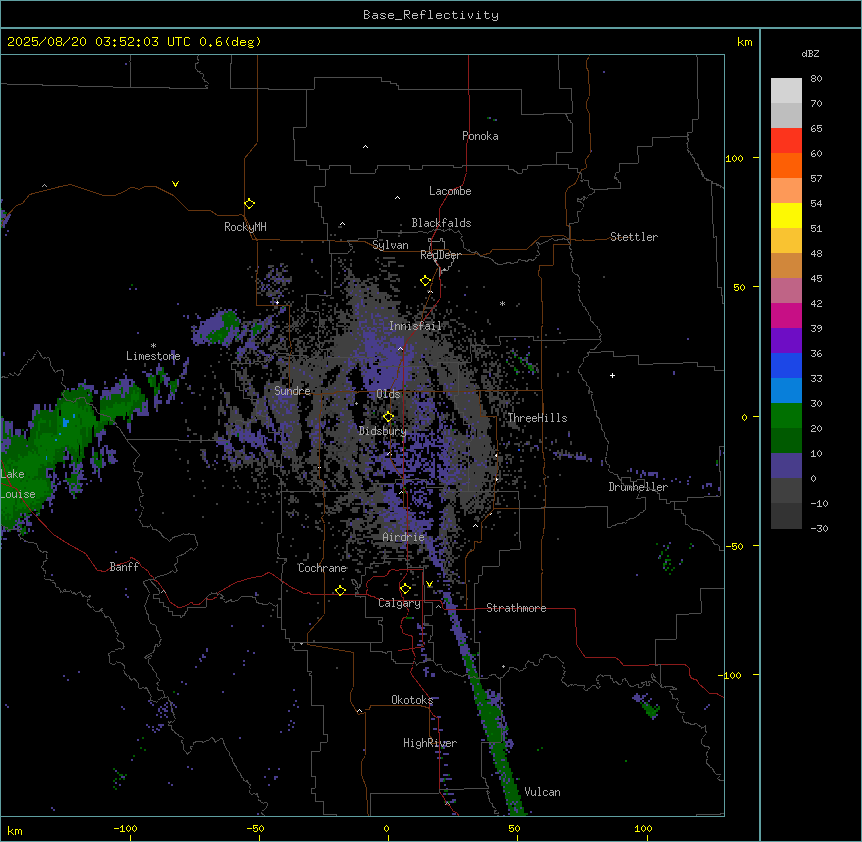Pick the bright yellow 51-54 dBZ swatch

[786, 215]
